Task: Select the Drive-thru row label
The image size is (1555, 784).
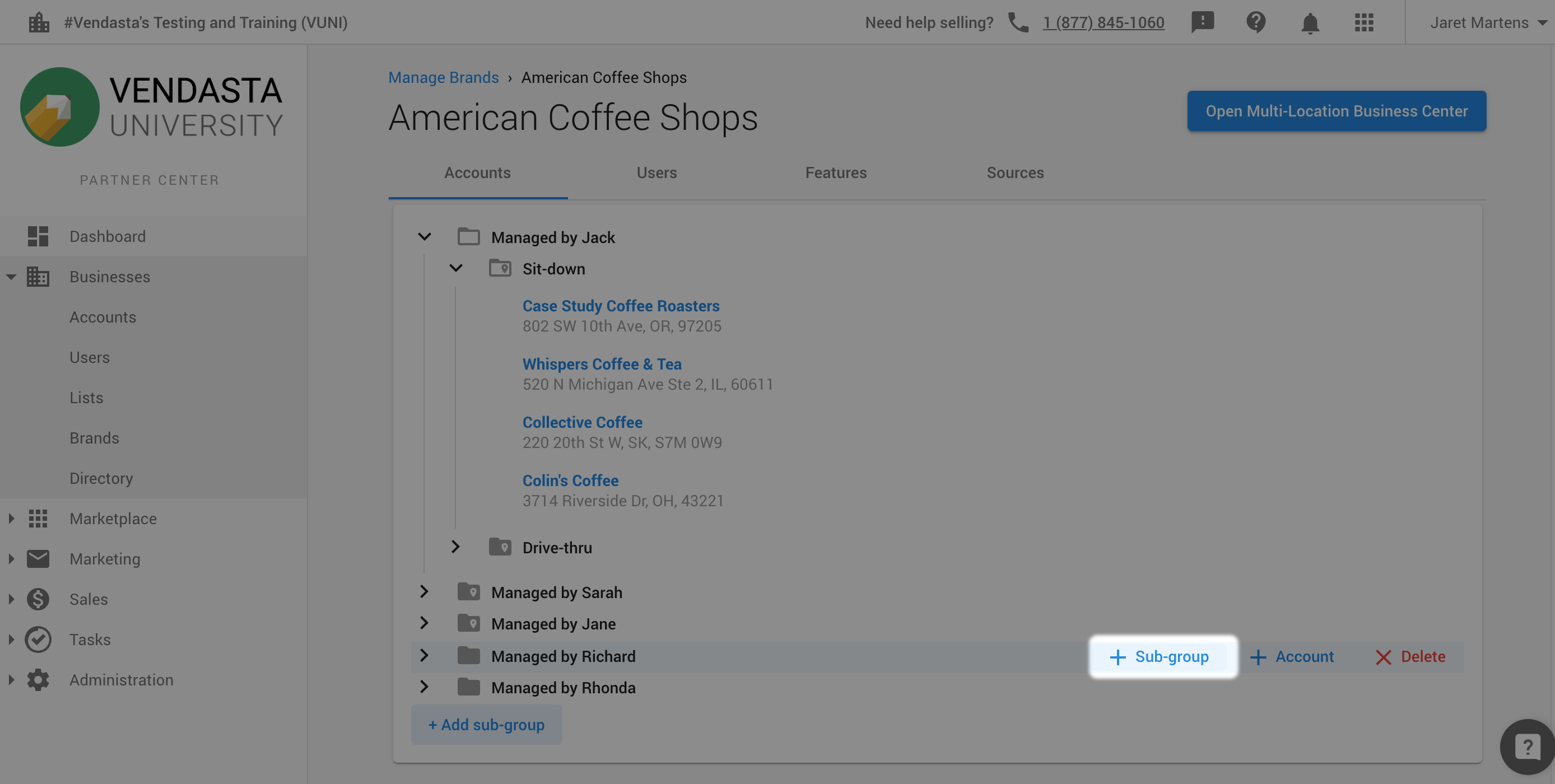Action: coord(557,548)
